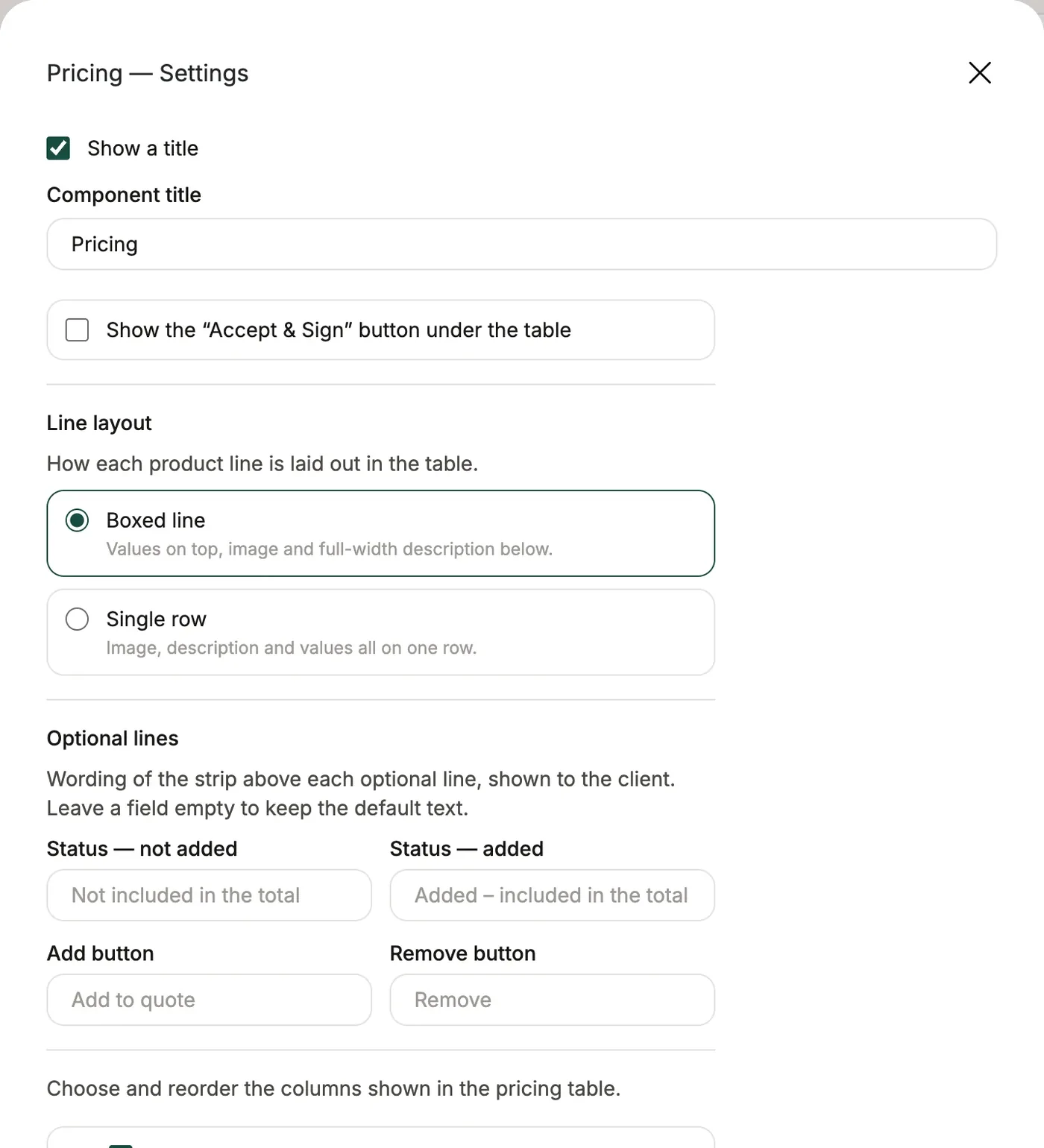Close the Pricing Settings dialog
This screenshot has width=1044, height=1148.
coord(979,73)
